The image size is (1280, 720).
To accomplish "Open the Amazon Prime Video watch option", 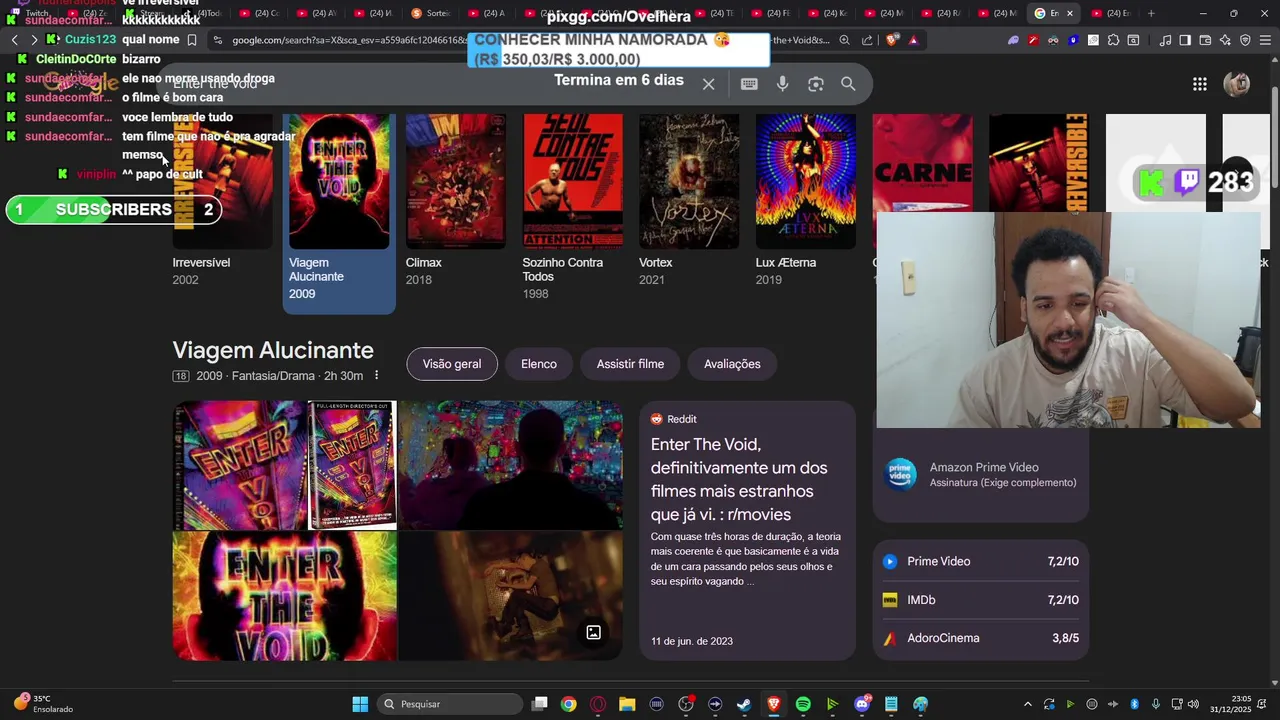I will tap(981, 474).
